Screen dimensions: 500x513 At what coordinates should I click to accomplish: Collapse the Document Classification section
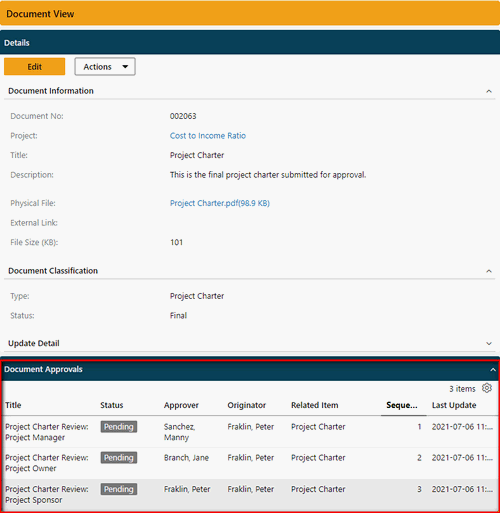(x=489, y=271)
